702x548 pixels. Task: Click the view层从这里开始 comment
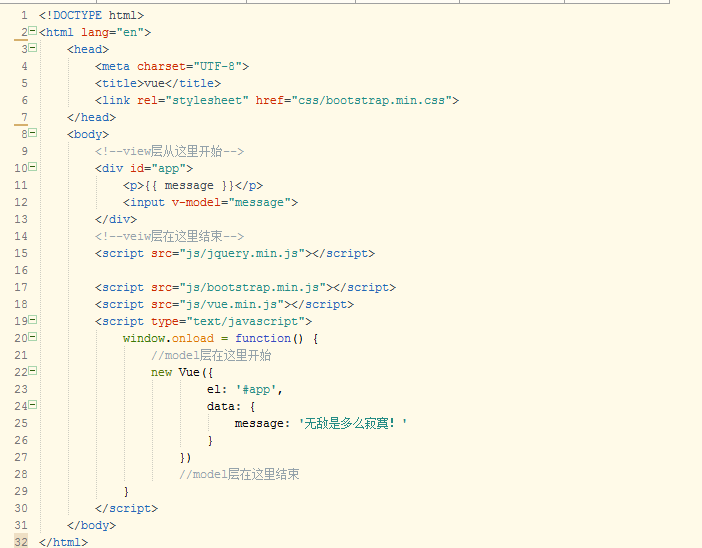(169, 151)
